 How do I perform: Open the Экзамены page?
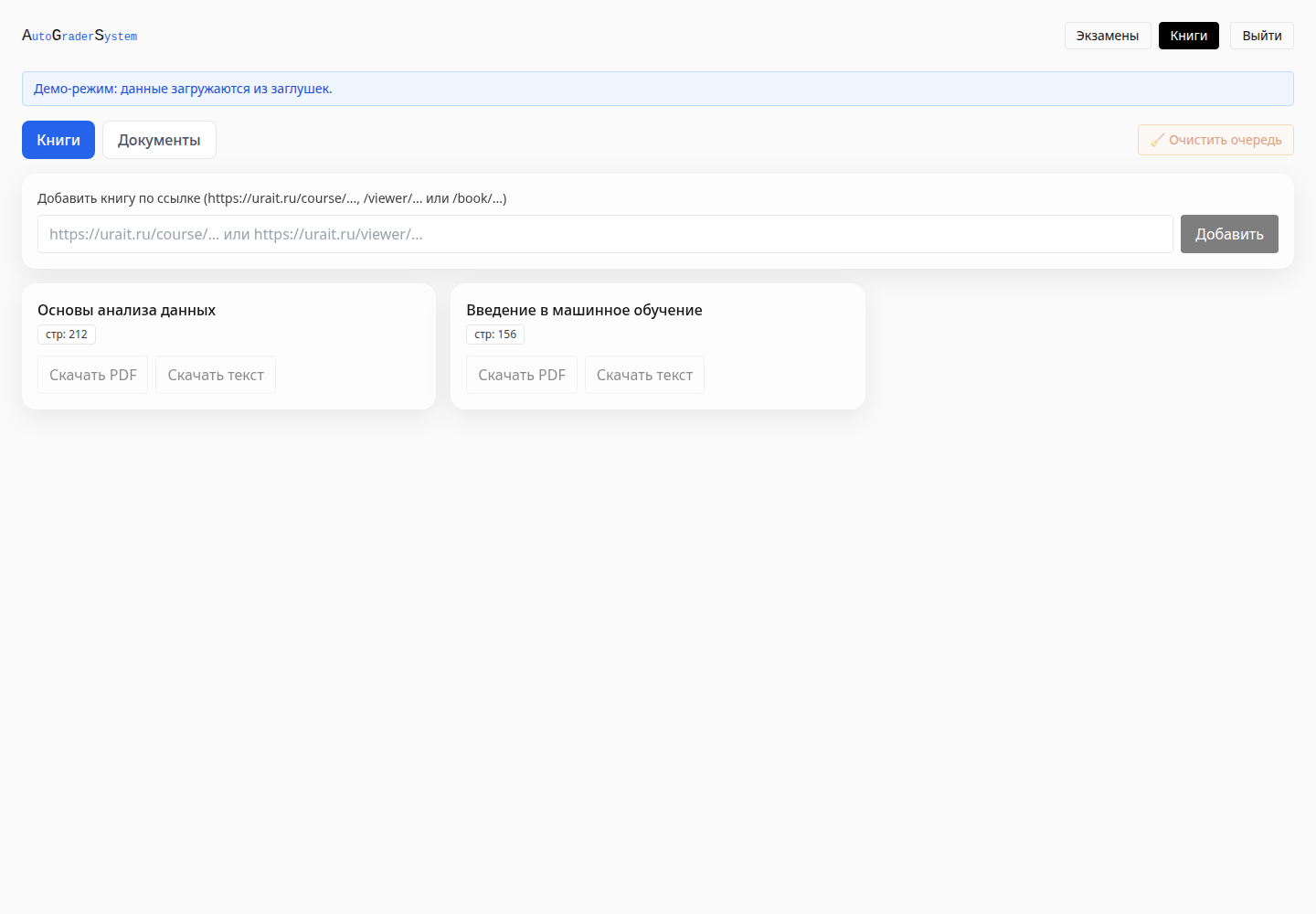(1108, 36)
